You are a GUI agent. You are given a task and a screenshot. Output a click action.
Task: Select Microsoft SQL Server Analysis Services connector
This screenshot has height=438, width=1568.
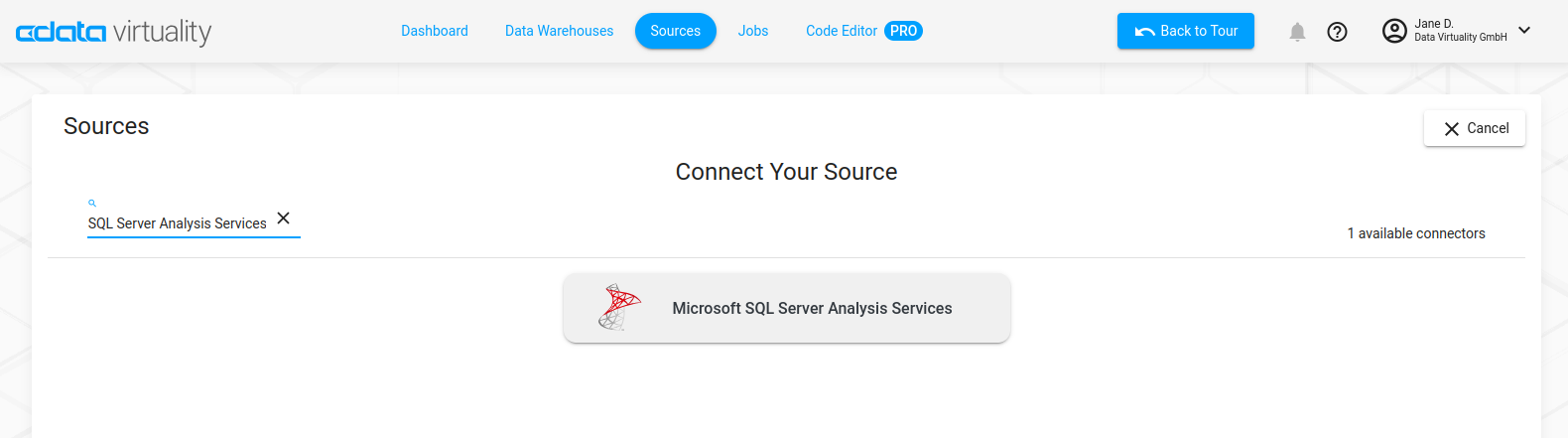coord(787,308)
